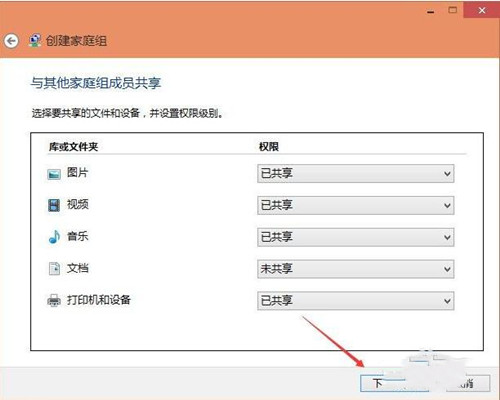Open permission dropdown for 视频

(x=355, y=205)
